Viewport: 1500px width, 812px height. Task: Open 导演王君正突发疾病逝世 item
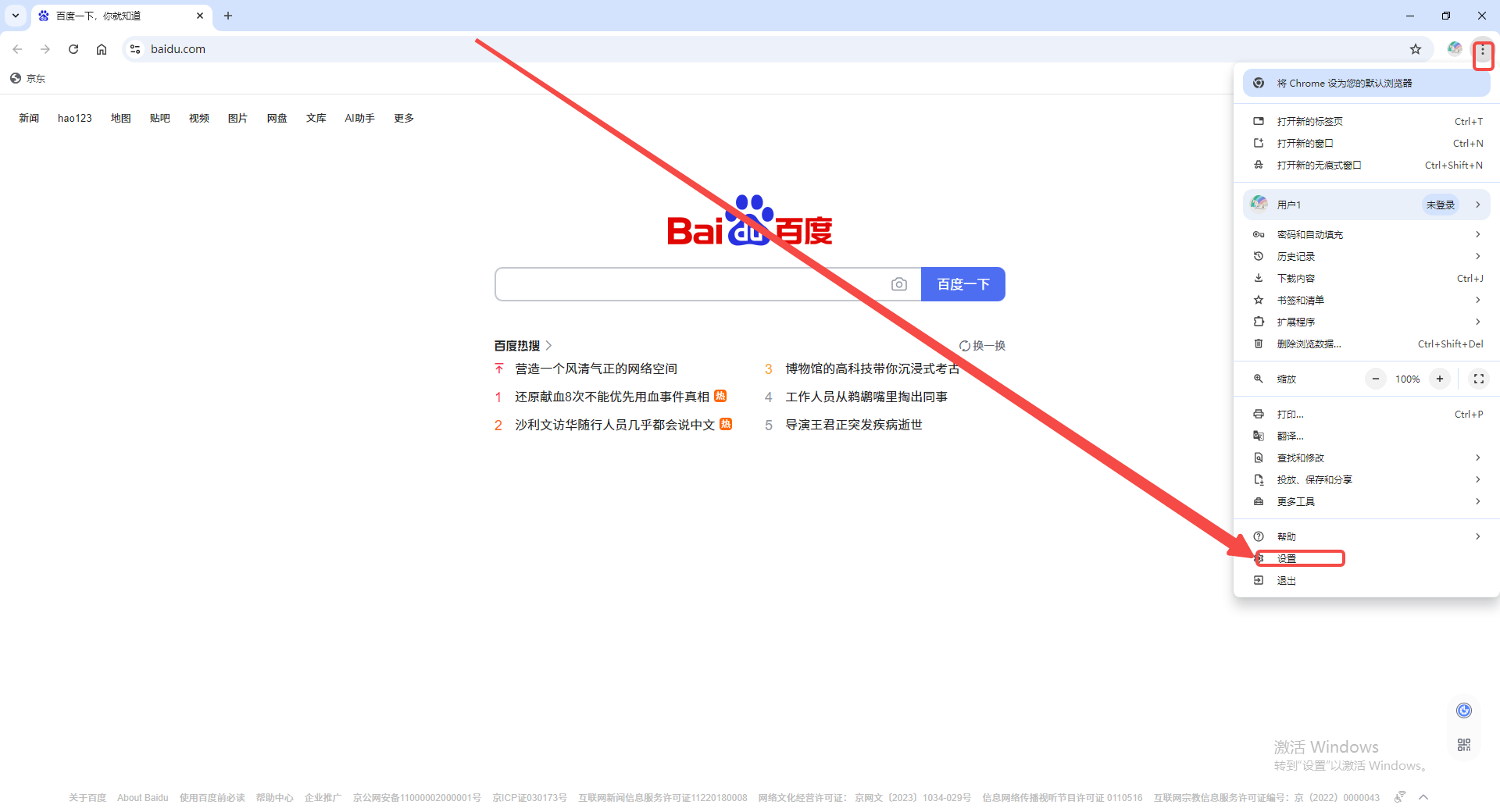(854, 425)
